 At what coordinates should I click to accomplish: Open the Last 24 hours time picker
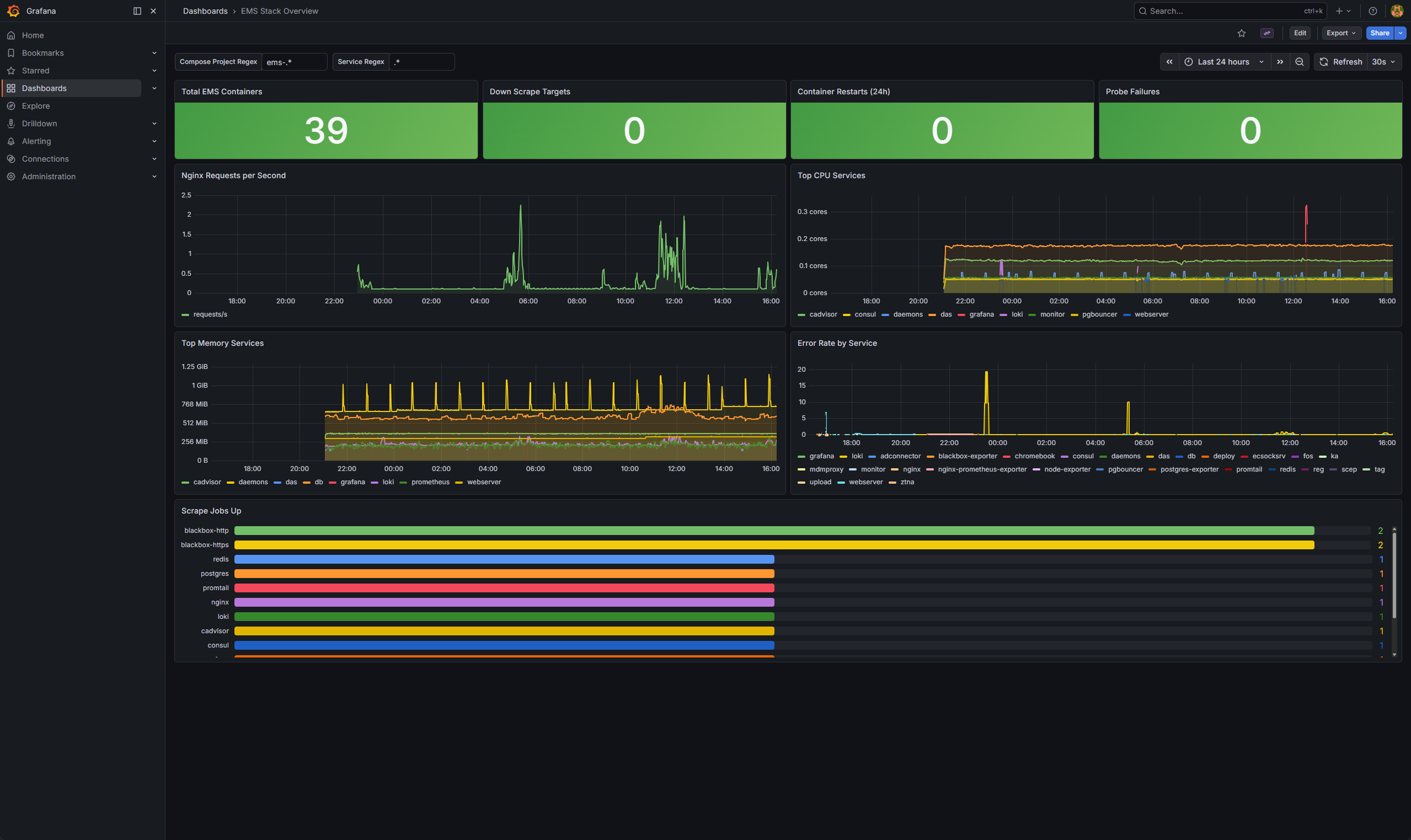[x=1224, y=62]
